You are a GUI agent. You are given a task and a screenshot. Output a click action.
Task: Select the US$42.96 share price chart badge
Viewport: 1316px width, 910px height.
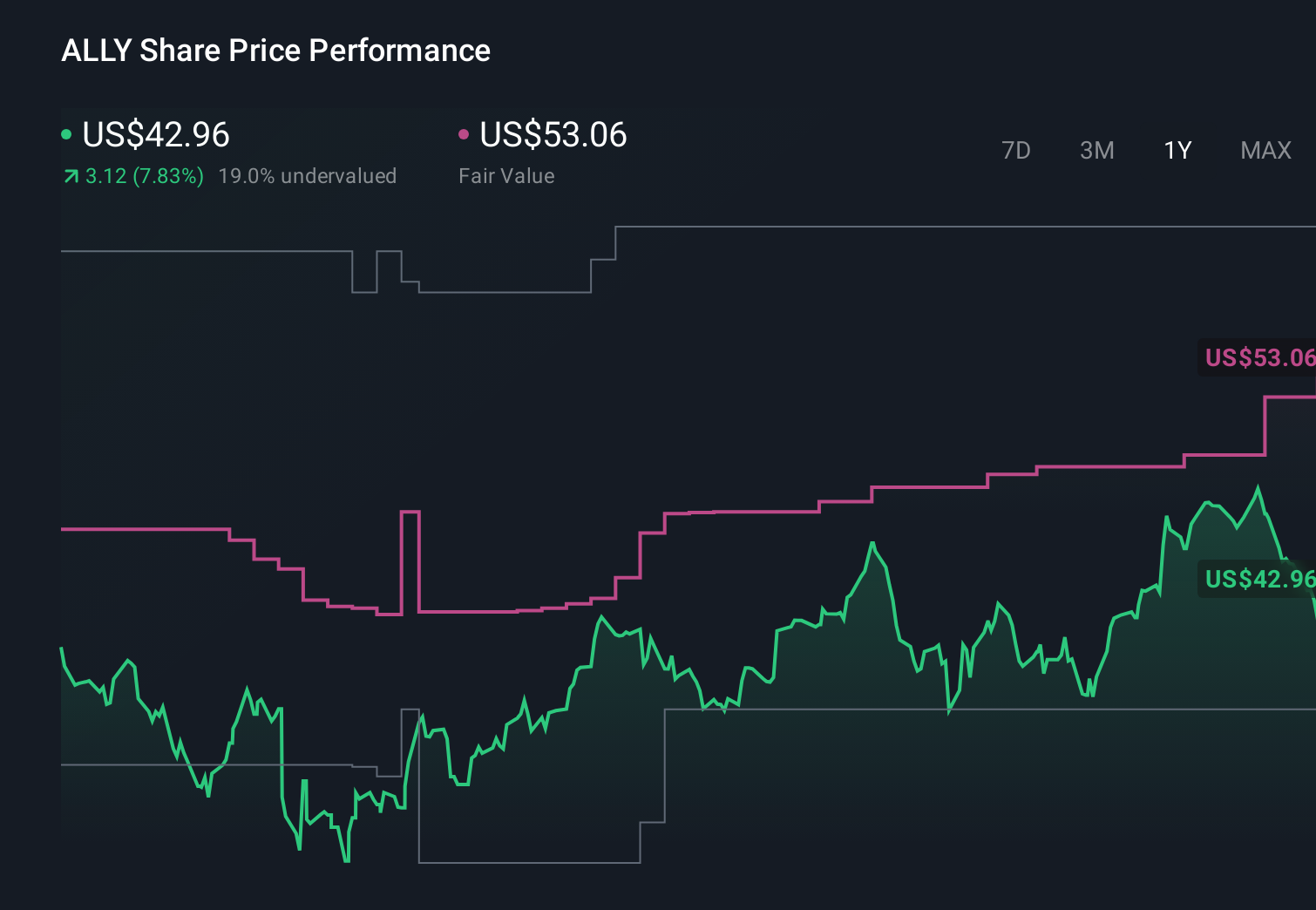pos(1258,578)
